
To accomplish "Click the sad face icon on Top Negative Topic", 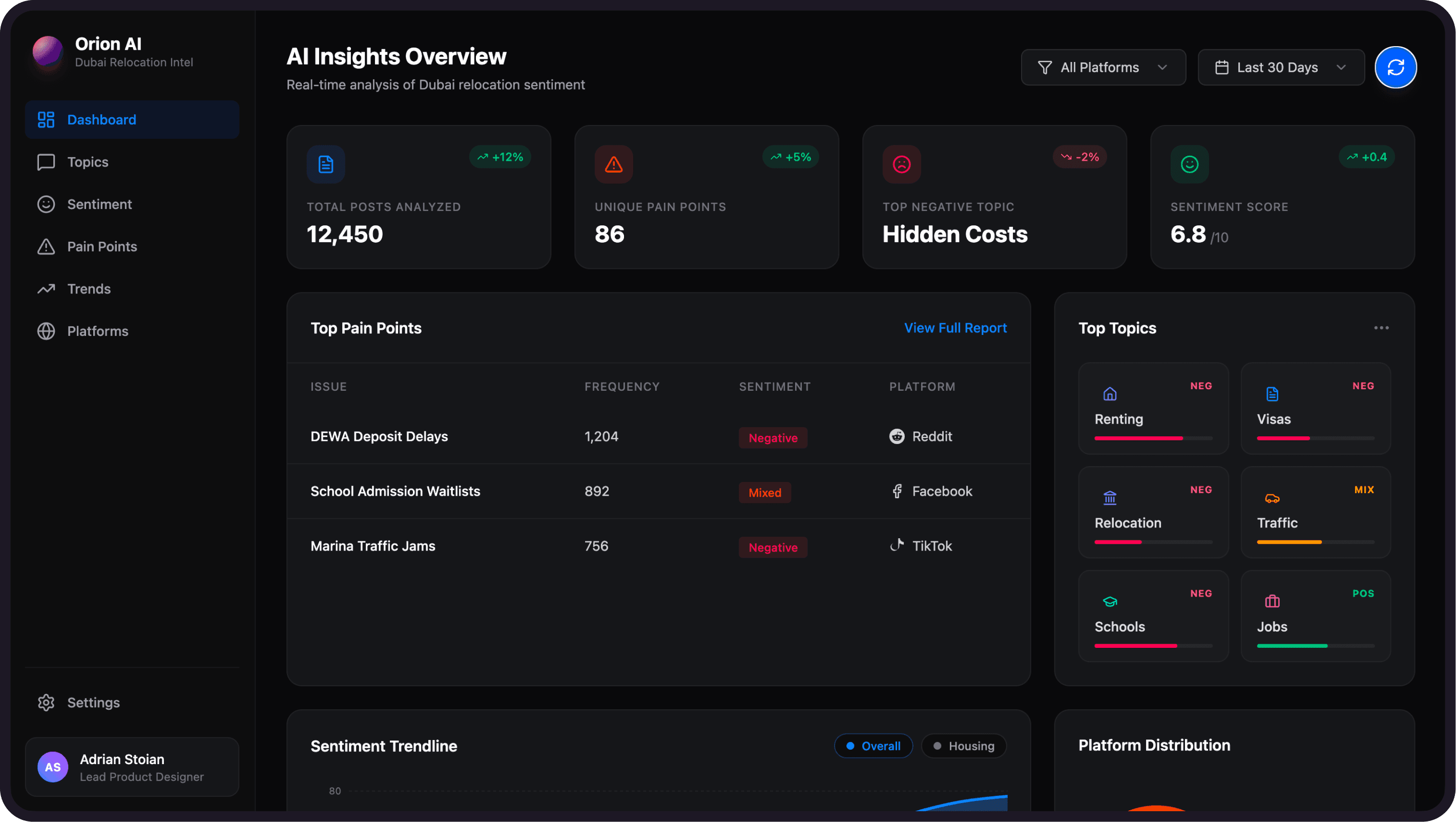I will (902, 164).
